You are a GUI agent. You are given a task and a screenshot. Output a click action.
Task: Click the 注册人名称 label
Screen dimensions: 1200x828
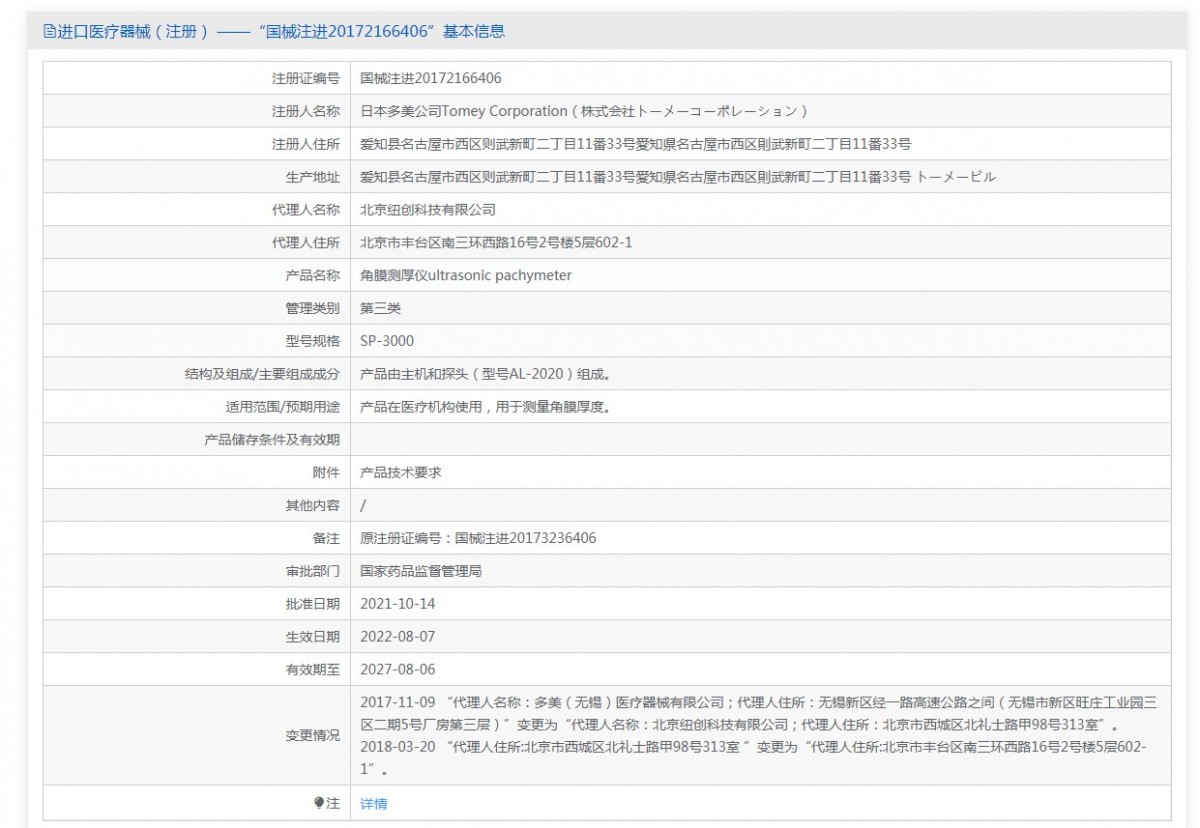pyautogui.click(x=306, y=111)
